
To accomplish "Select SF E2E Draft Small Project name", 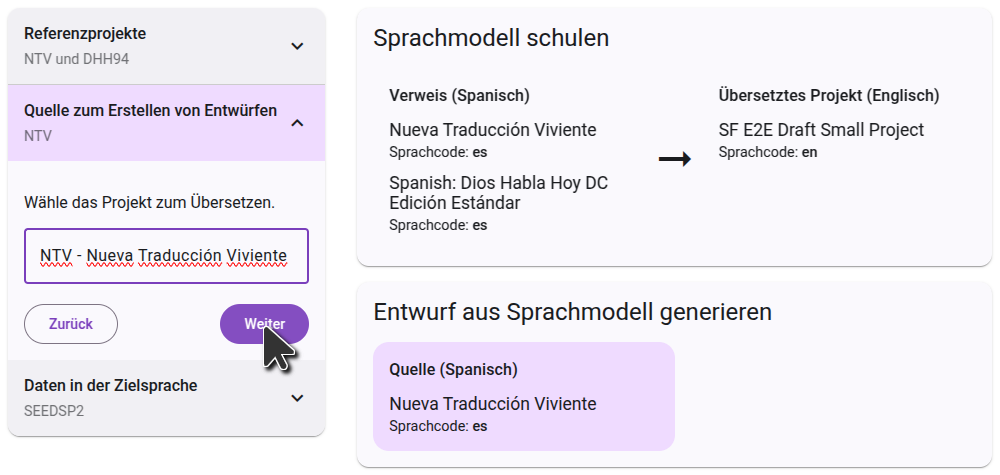I will [821, 130].
